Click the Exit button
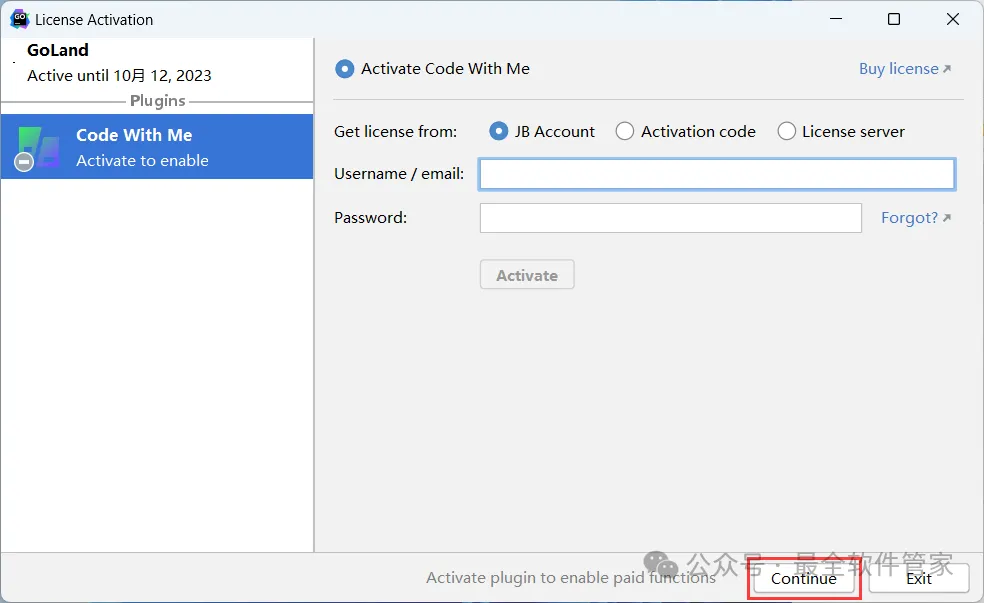The image size is (984, 603). coord(919,579)
